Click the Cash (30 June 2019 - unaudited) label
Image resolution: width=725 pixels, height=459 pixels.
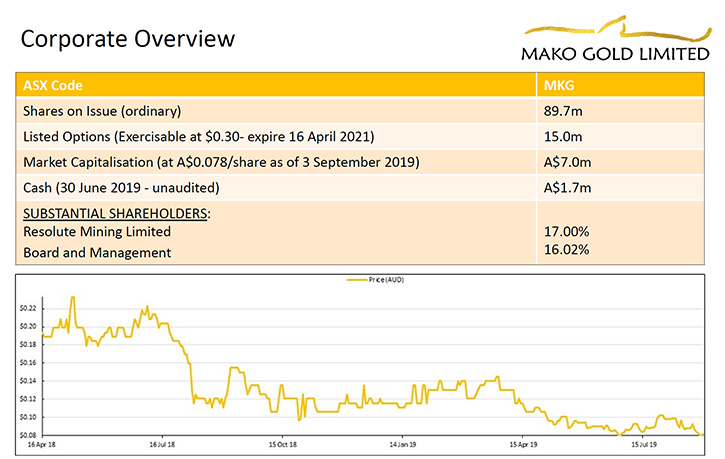coord(121,188)
